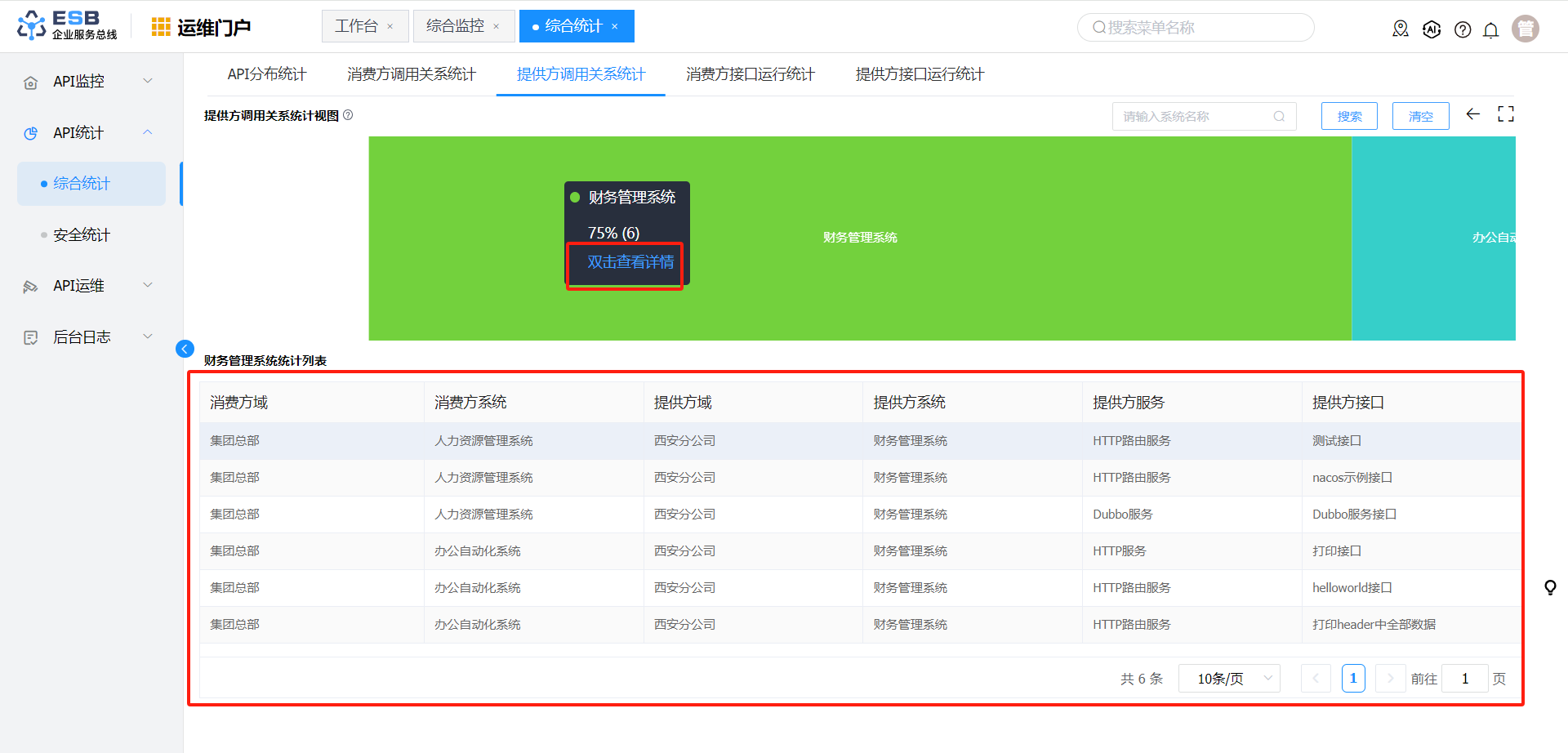Toggle fullscreen for the statistics view

tap(1506, 114)
